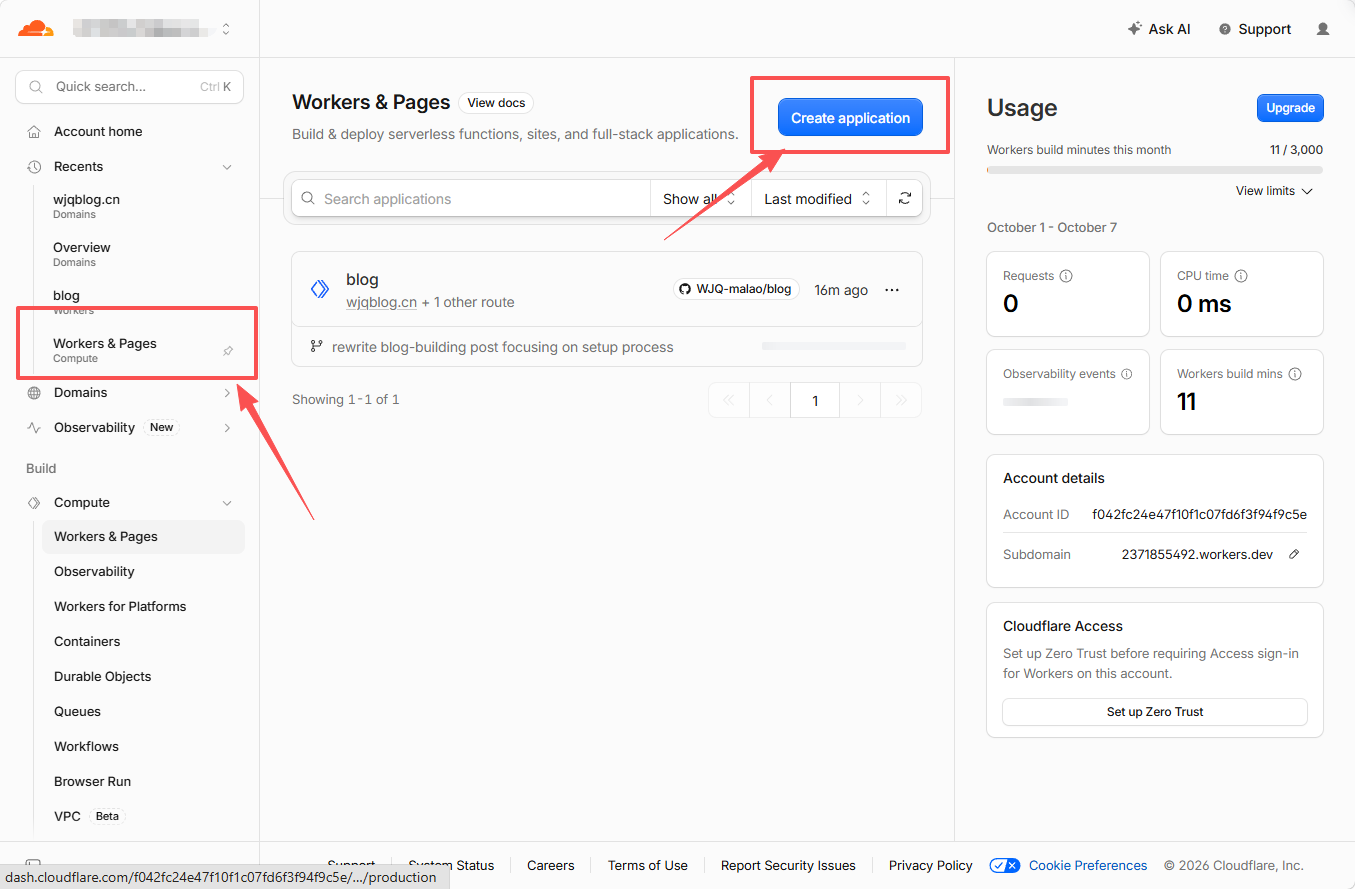Select Workers & Pages under Compute

[x=143, y=537]
